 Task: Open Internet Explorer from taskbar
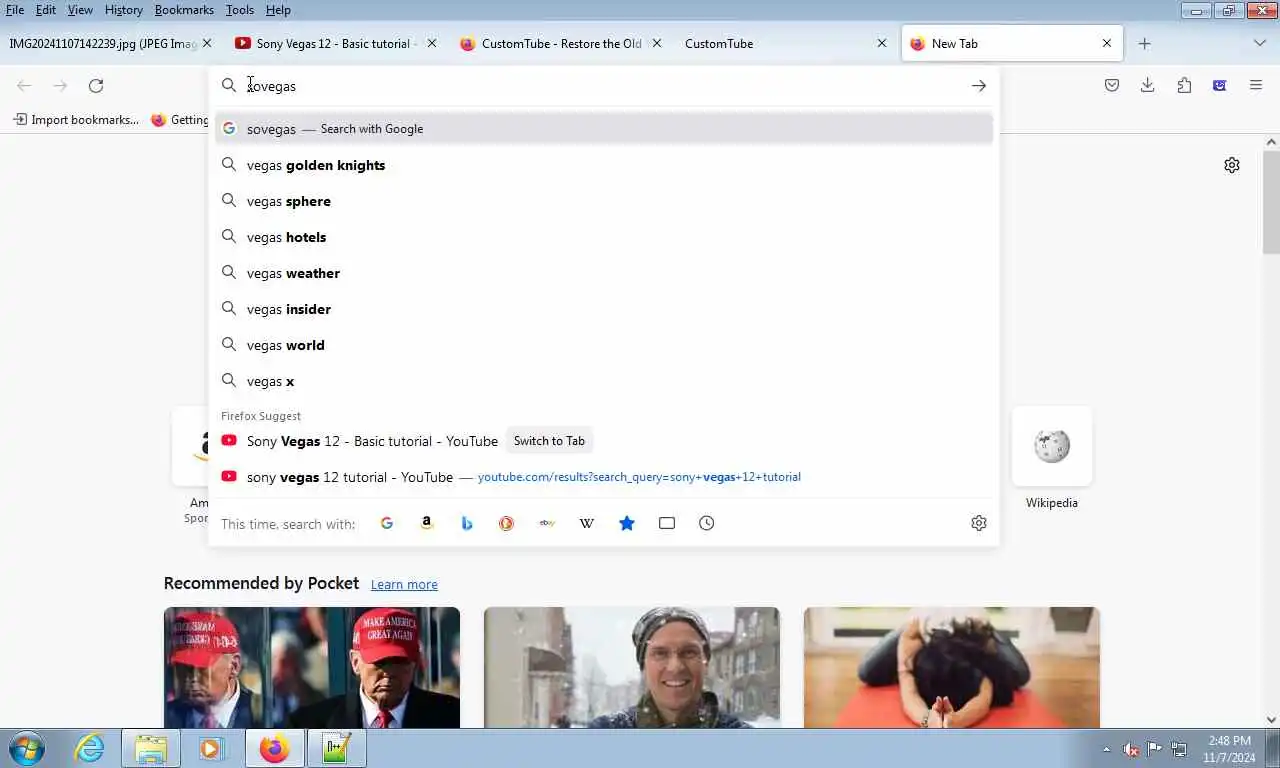(x=90, y=748)
